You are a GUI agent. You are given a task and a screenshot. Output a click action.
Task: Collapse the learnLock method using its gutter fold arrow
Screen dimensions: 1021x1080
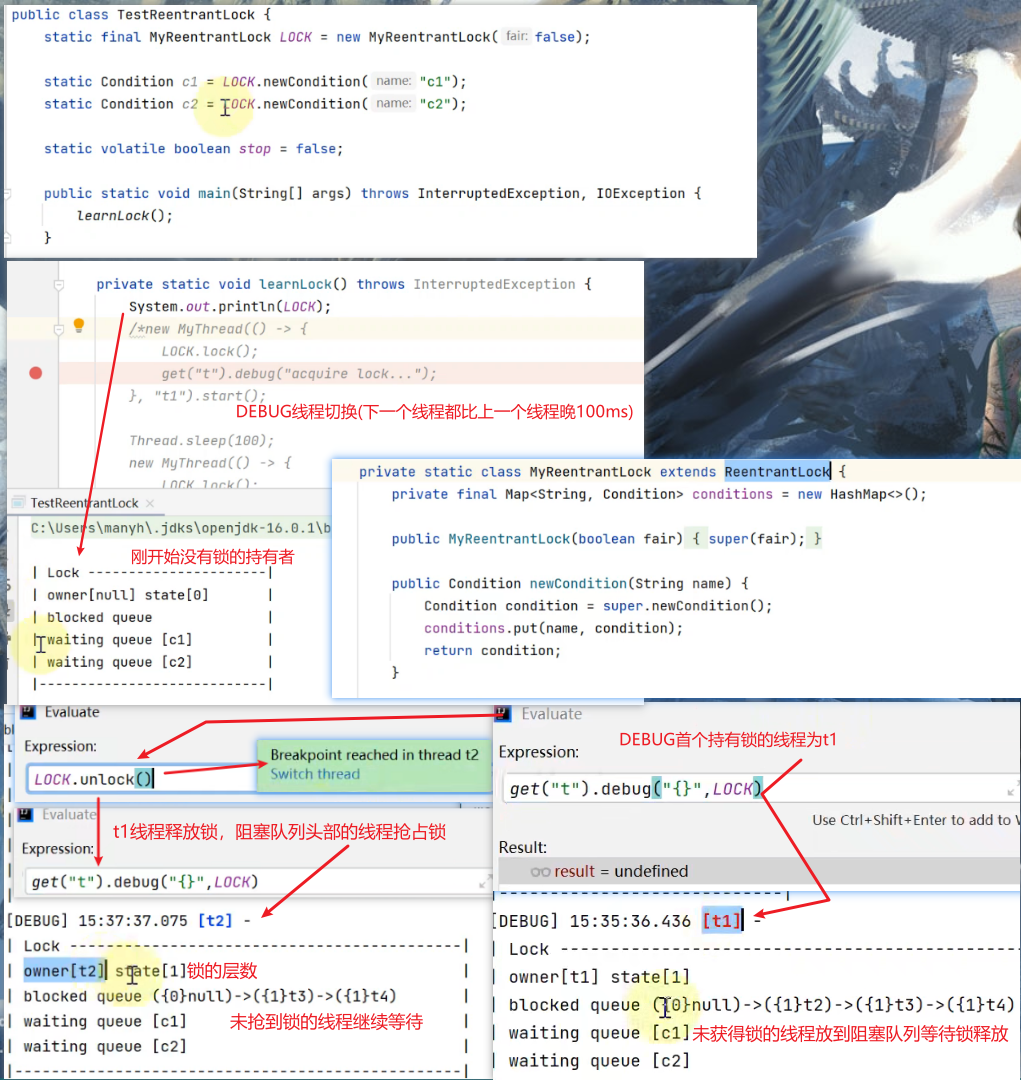60,284
